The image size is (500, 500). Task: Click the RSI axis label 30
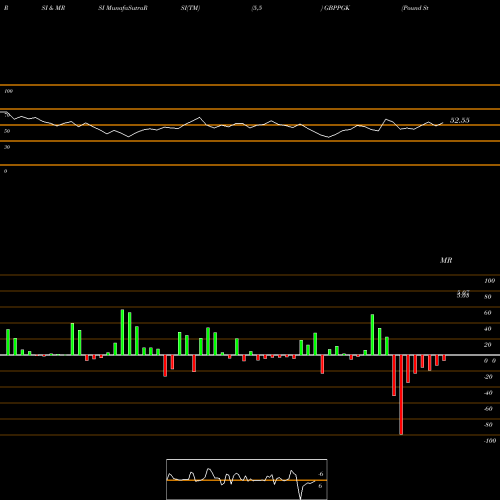(7, 147)
